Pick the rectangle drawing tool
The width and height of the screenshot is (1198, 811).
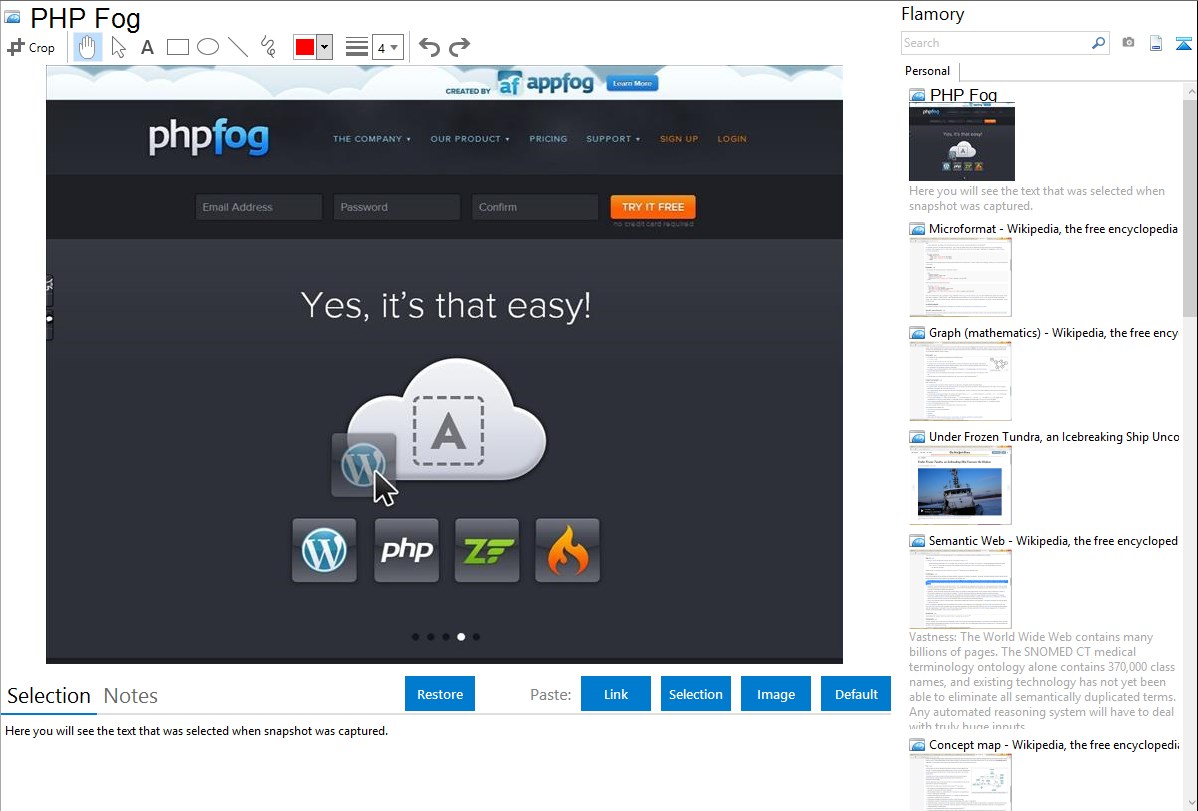[177, 47]
